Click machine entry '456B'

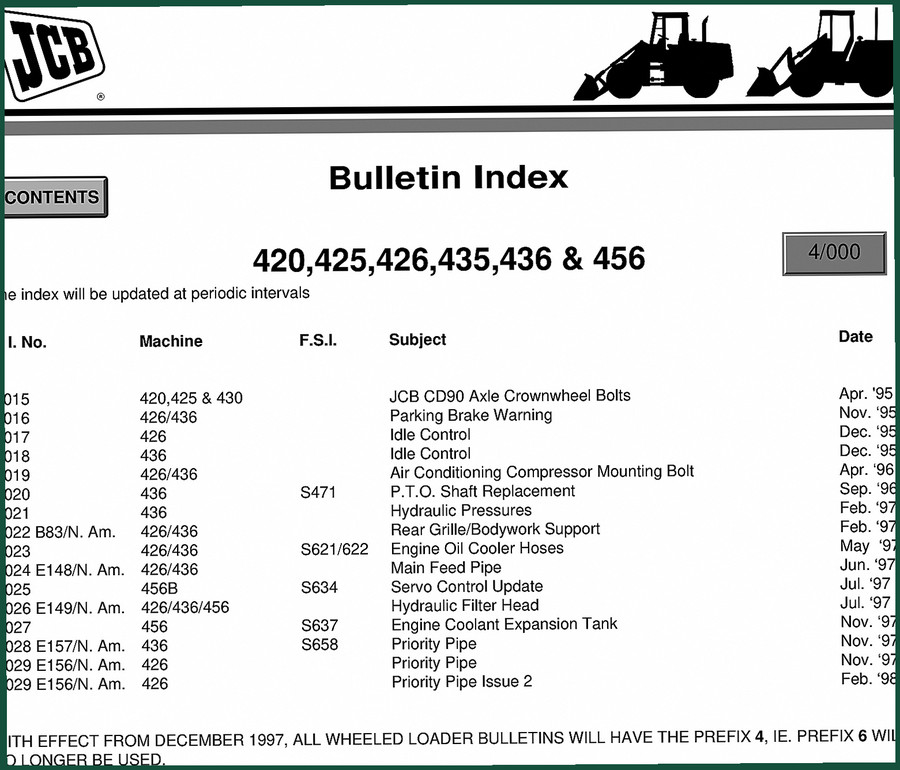click(159, 588)
